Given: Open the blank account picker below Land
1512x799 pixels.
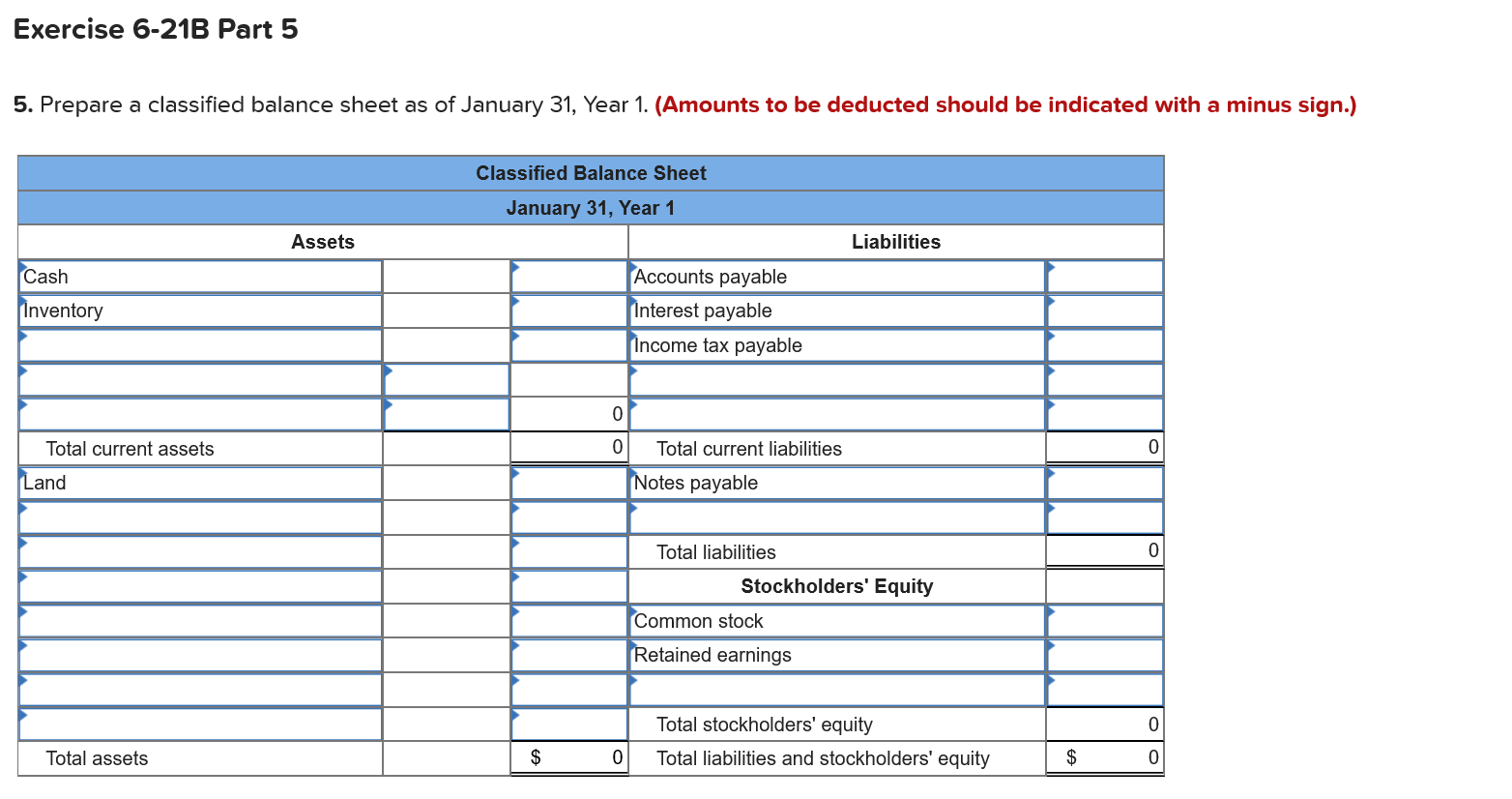Looking at the screenshot, I should click(x=199, y=517).
